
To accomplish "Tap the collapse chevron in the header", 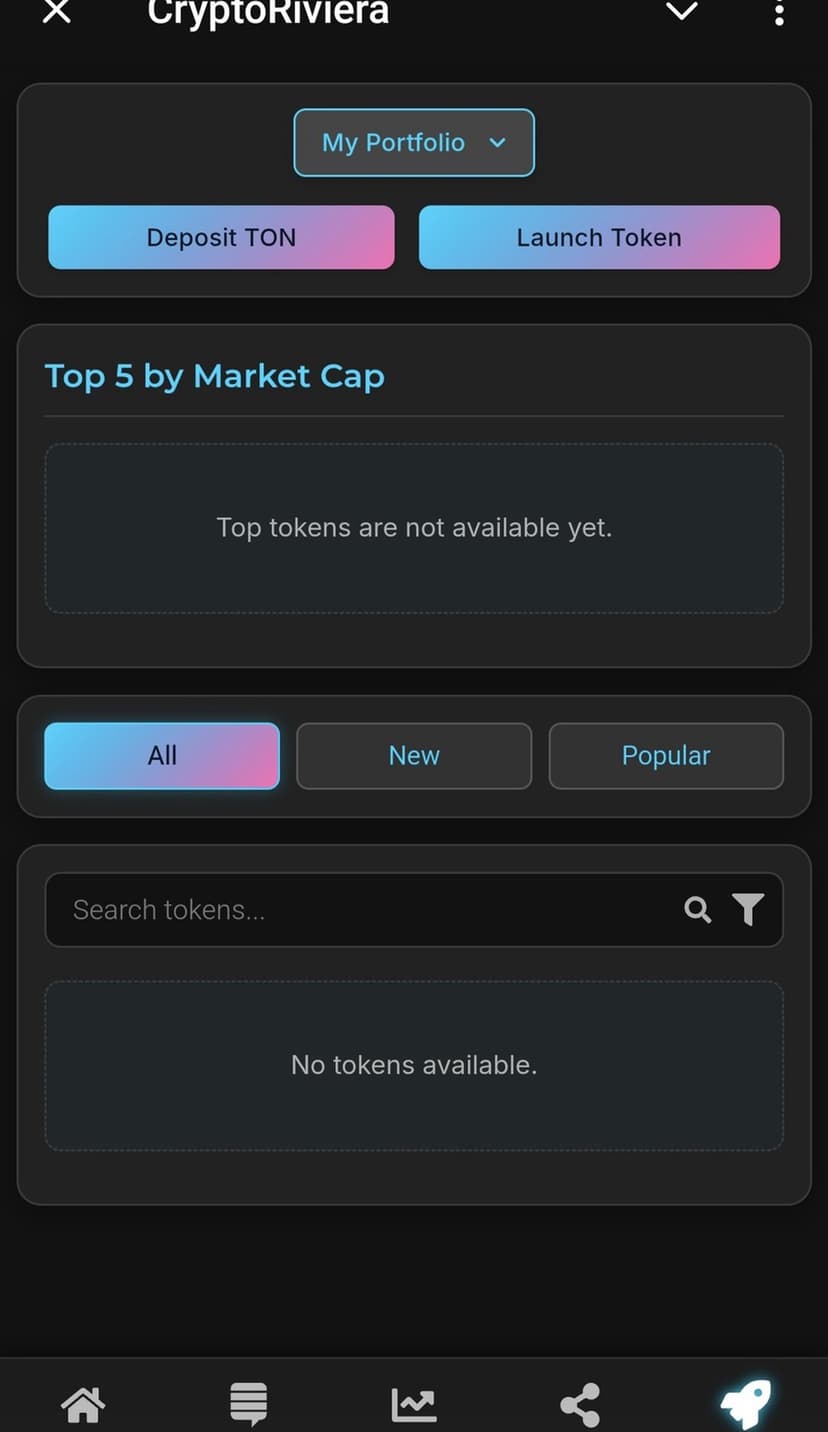I will tap(682, 12).
